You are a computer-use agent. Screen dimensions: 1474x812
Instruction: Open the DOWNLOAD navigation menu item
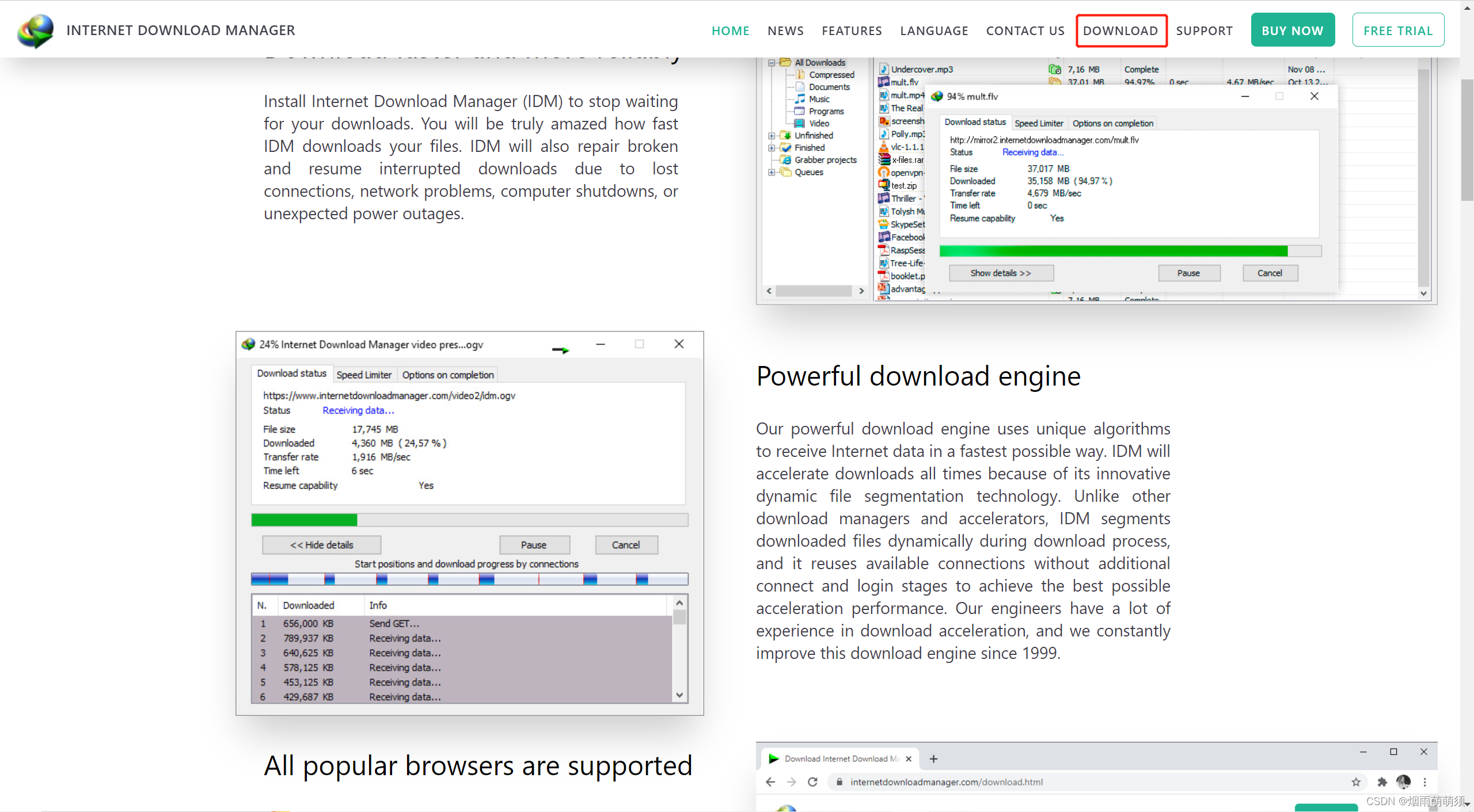[x=1120, y=31]
